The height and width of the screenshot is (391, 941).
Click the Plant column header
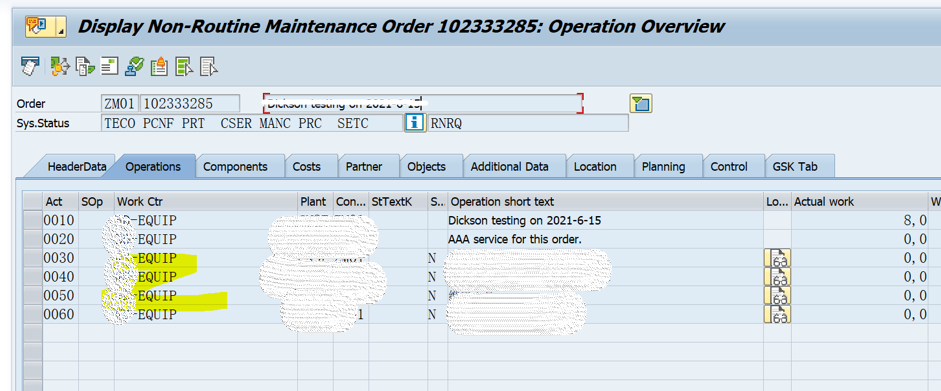316,201
